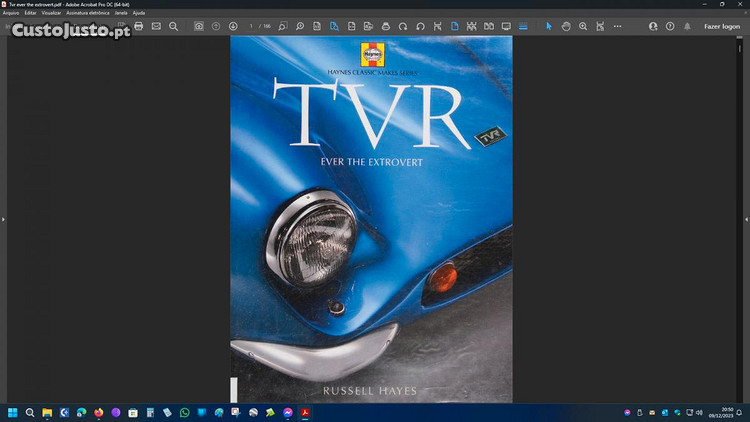
Task: Click the Windows Start button
Action: pos(13,412)
